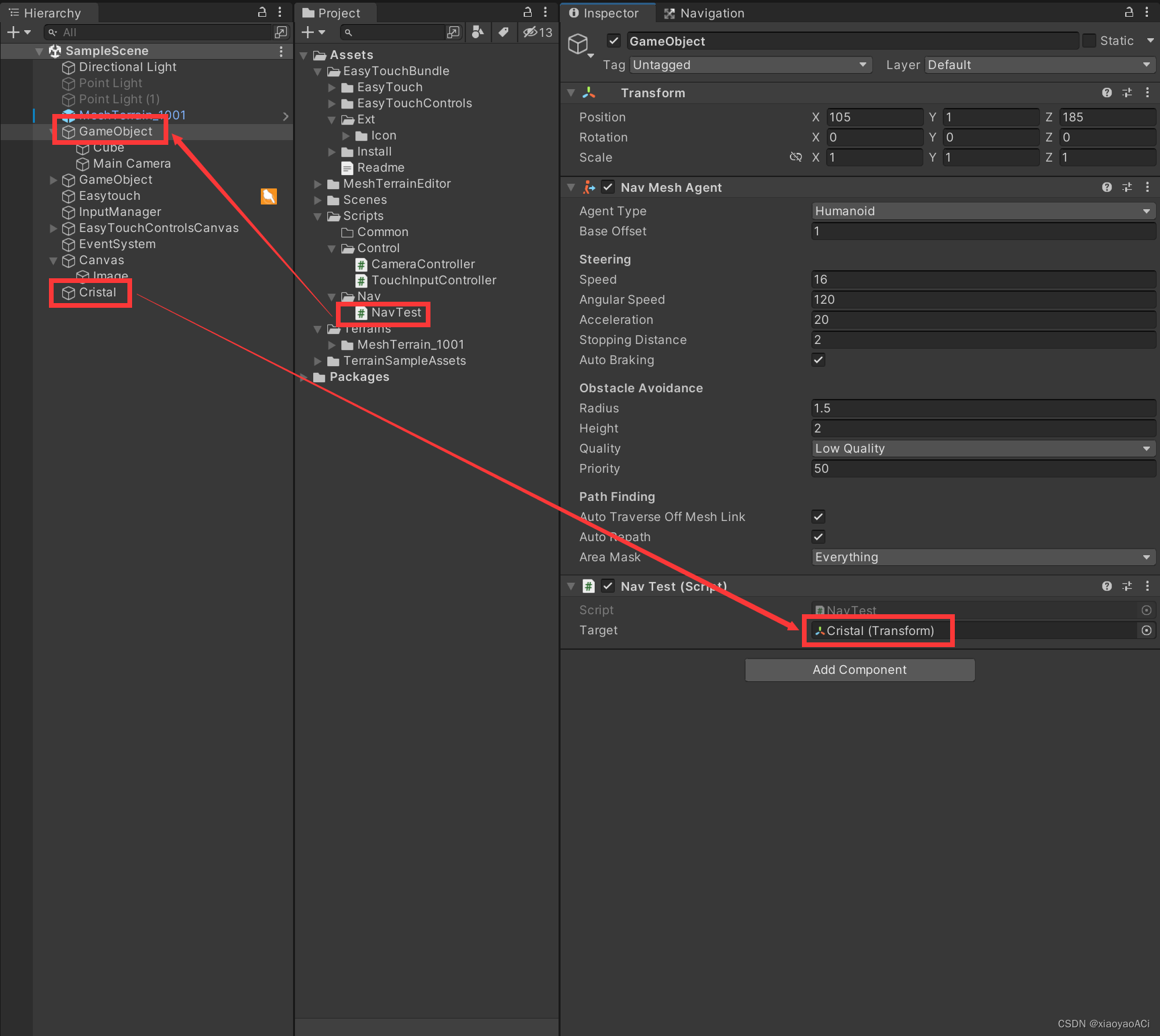Open the Layer dropdown Default
Viewport: 1160px width, 1036px height.
click(x=1040, y=65)
